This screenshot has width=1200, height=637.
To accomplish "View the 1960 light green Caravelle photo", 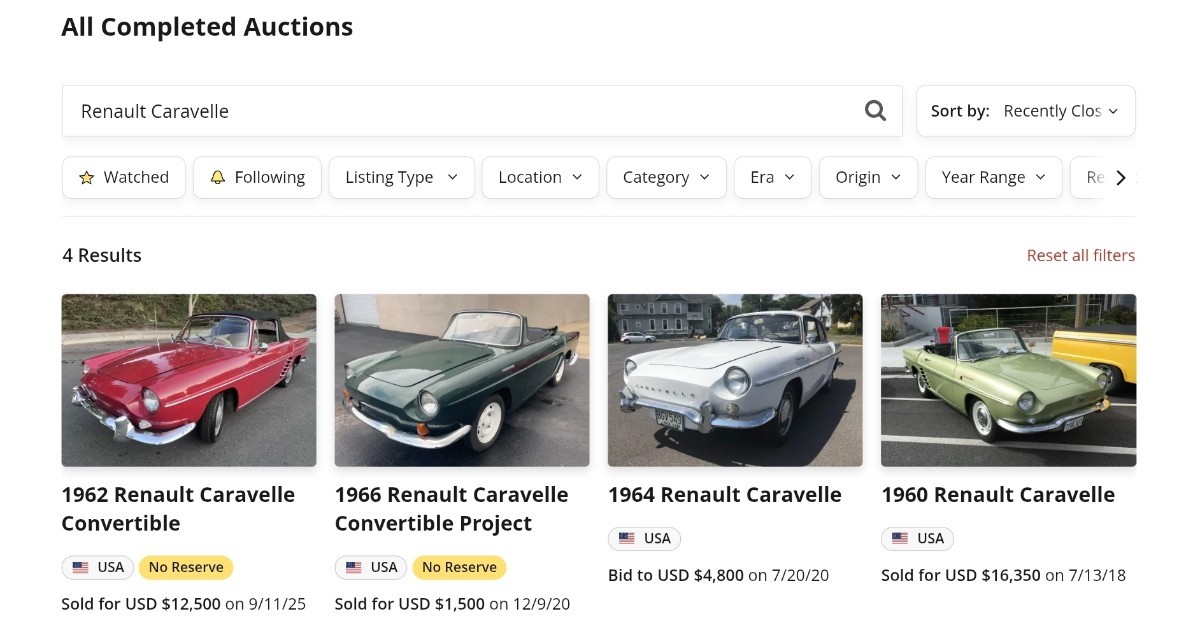I will (1008, 380).
